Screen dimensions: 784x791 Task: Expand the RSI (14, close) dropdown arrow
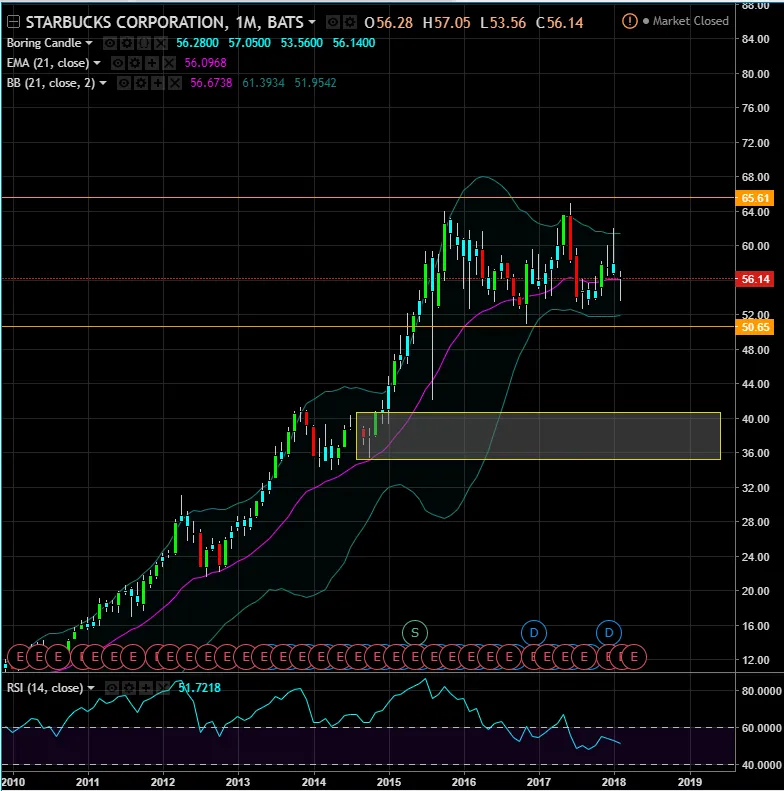(91, 688)
